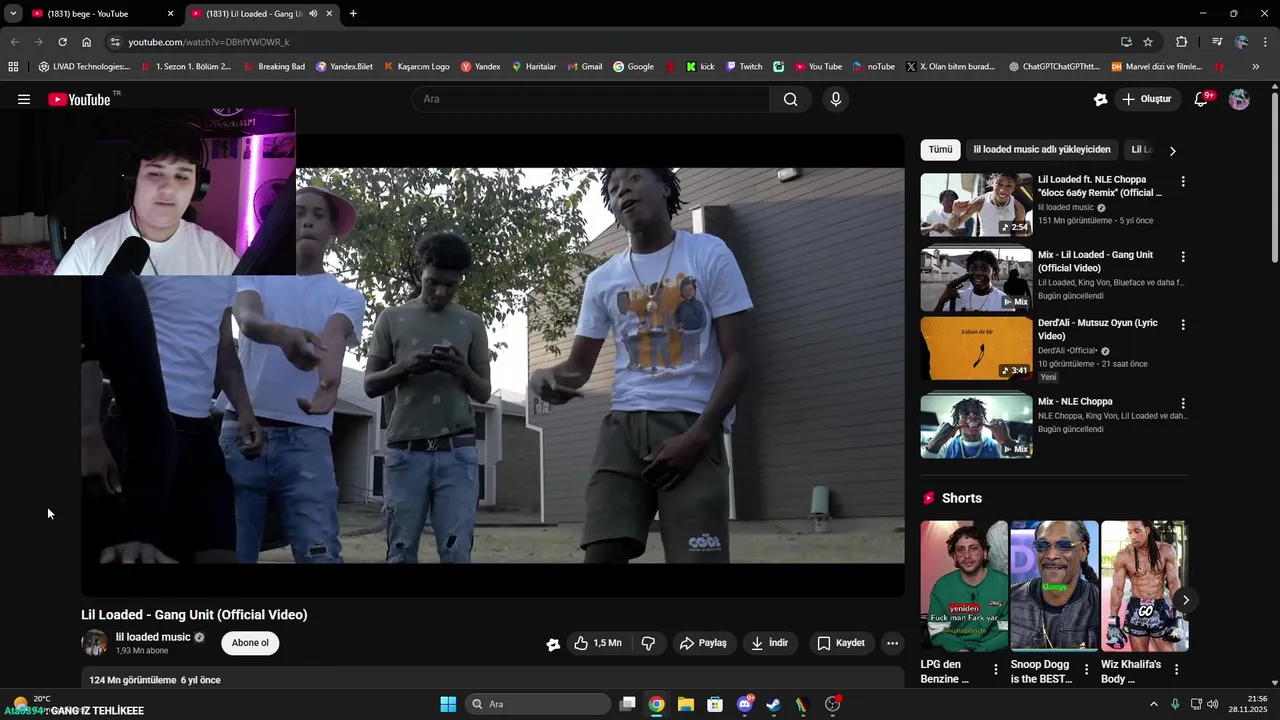Image resolution: width=1280 pixels, height=720 pixels.
Task: Open more actions ellipsis under the video
Action: coord(893,643)
